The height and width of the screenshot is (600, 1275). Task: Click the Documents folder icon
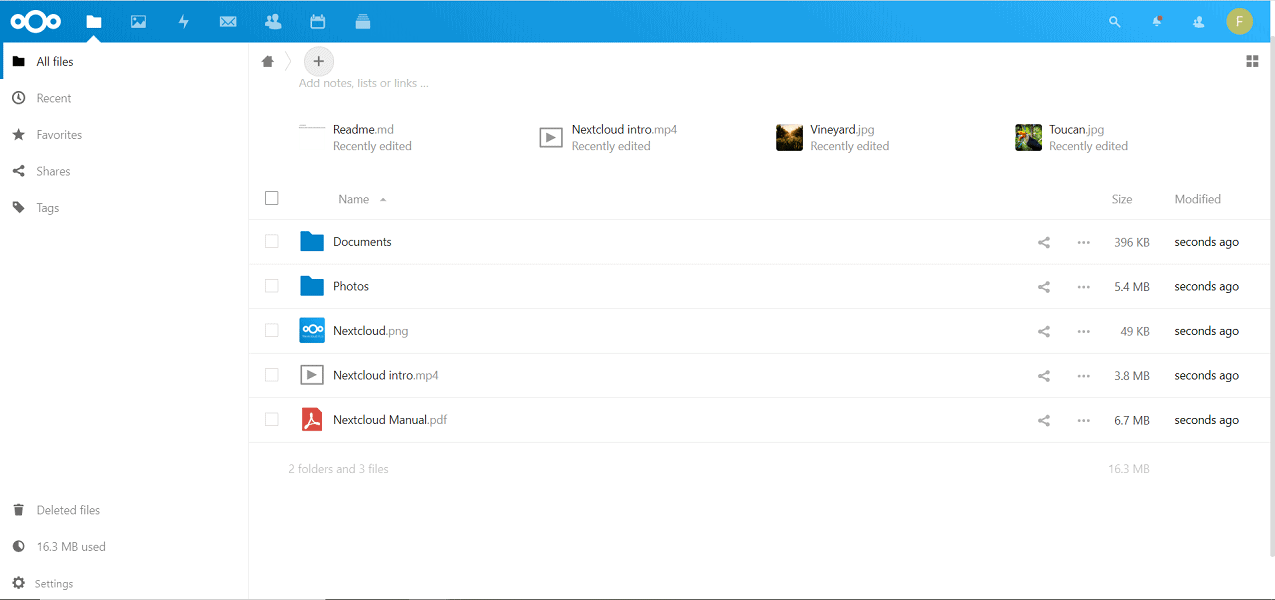pyautogui.click(x=312, y=241)
